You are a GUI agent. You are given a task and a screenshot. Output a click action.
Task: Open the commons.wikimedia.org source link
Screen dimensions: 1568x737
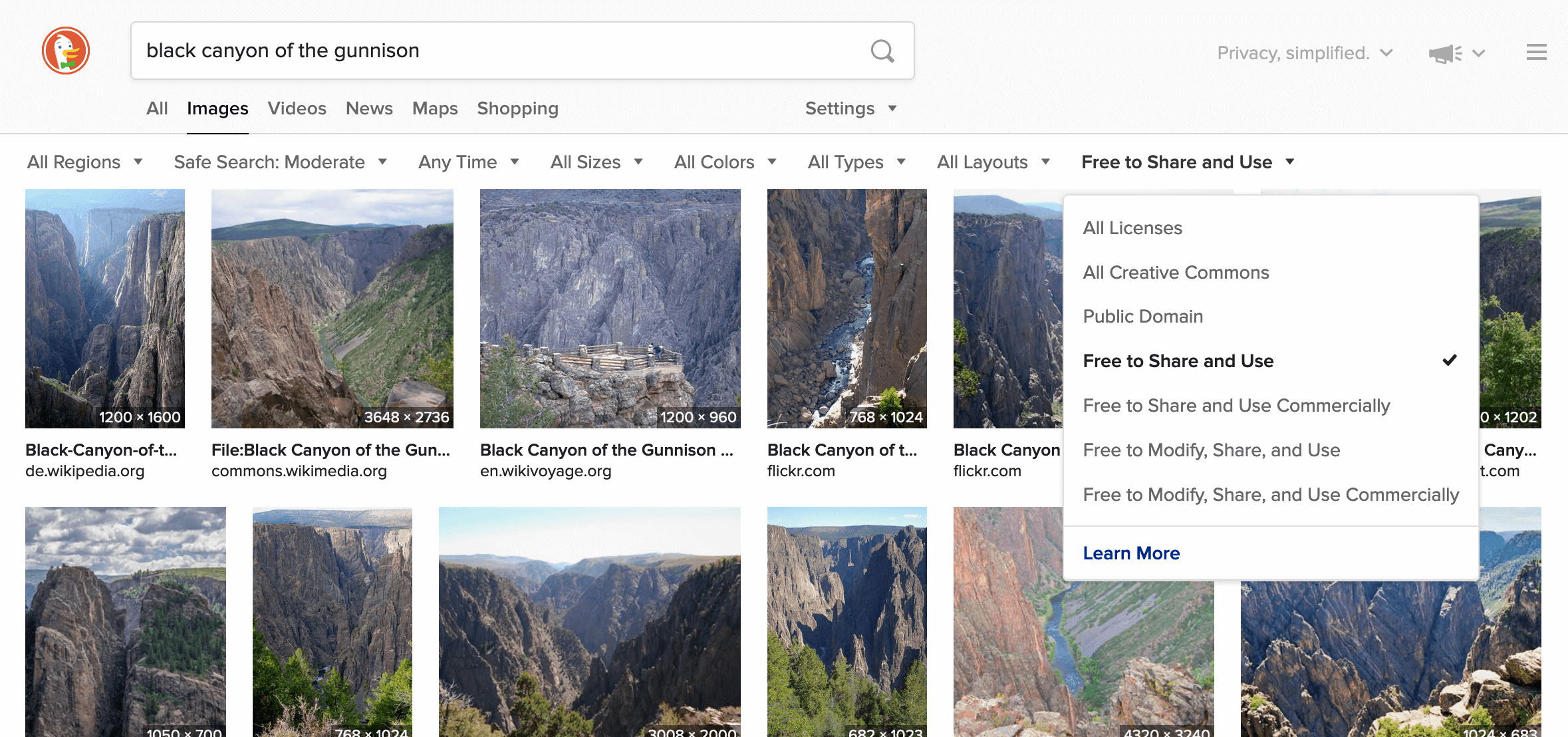(299, 471)
